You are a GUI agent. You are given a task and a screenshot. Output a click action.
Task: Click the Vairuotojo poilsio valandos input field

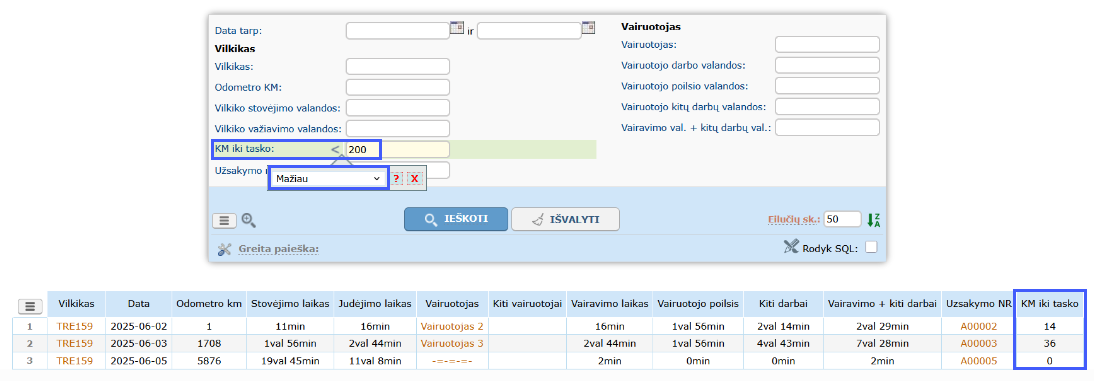(x=827, y=86)
